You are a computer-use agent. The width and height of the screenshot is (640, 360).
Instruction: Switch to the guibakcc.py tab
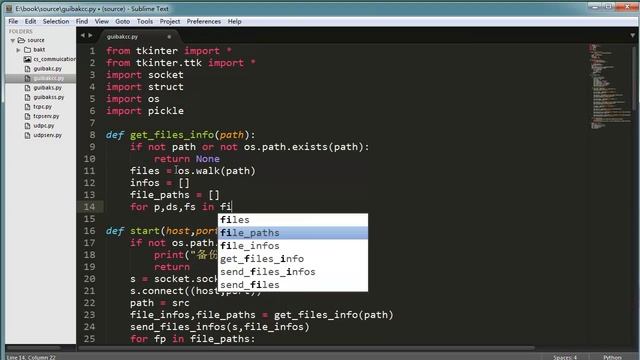coord(122,37)
